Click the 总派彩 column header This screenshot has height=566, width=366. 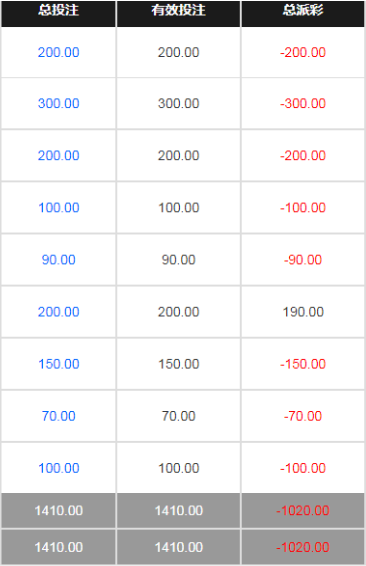[x=303, y=10]
